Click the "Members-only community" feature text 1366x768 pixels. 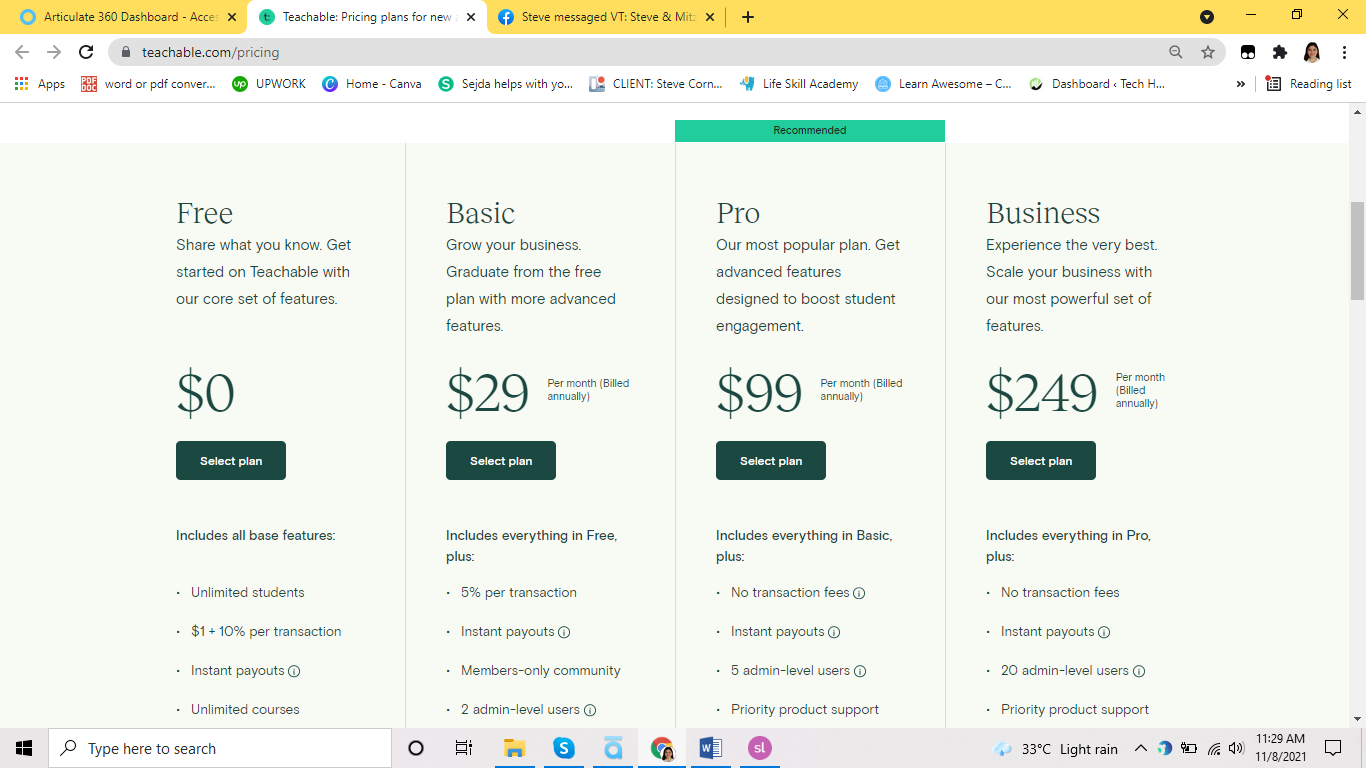pos(541,671)
